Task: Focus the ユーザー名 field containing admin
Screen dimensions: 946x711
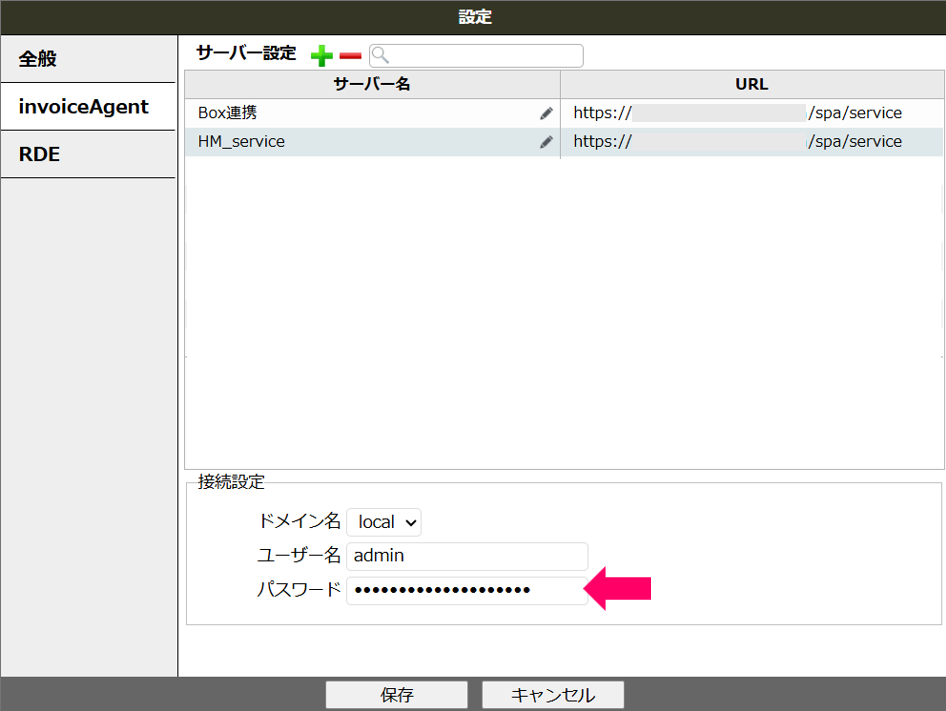Action: [467, 556]
